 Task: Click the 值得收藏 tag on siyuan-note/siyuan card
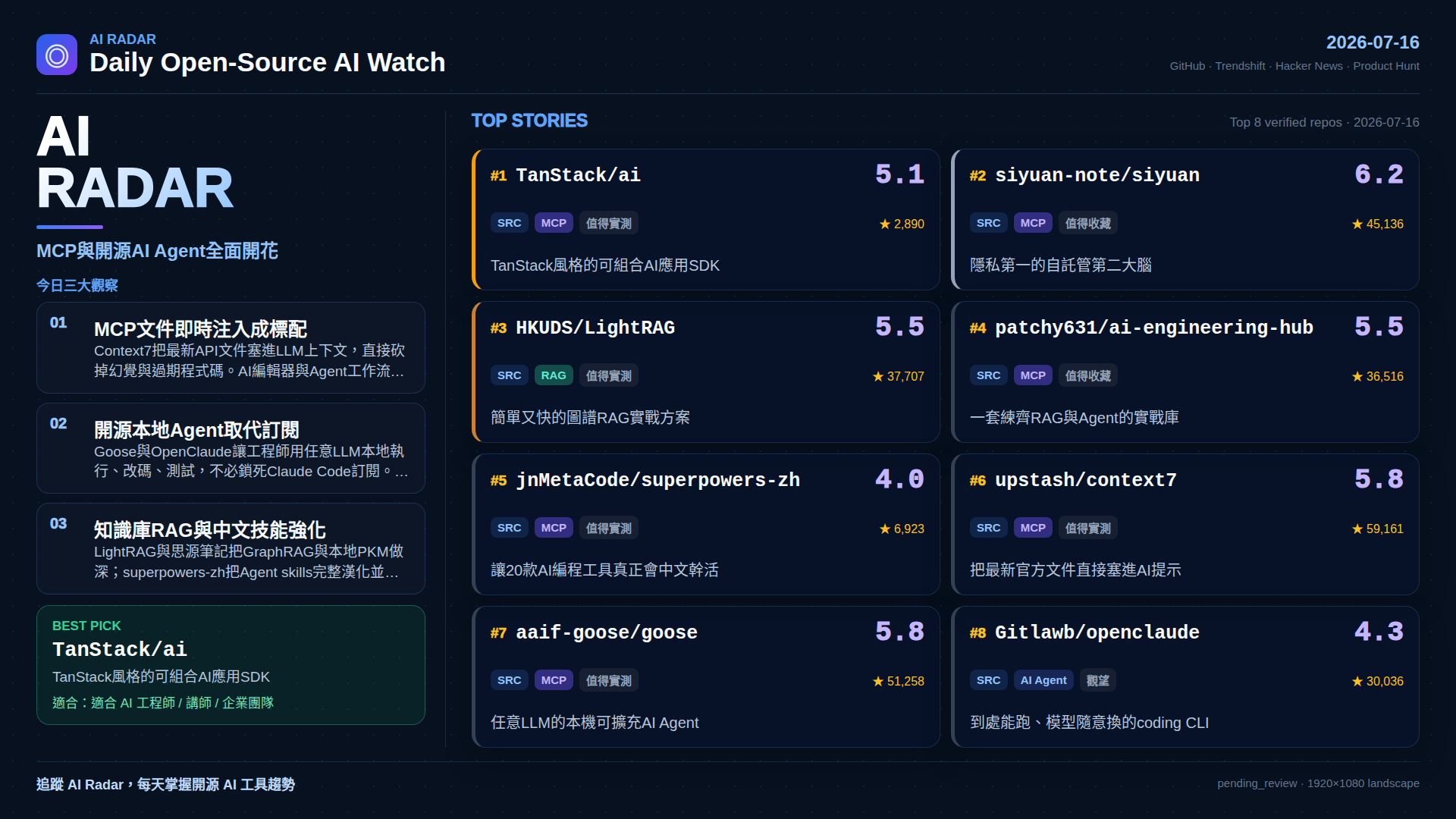1088,223
